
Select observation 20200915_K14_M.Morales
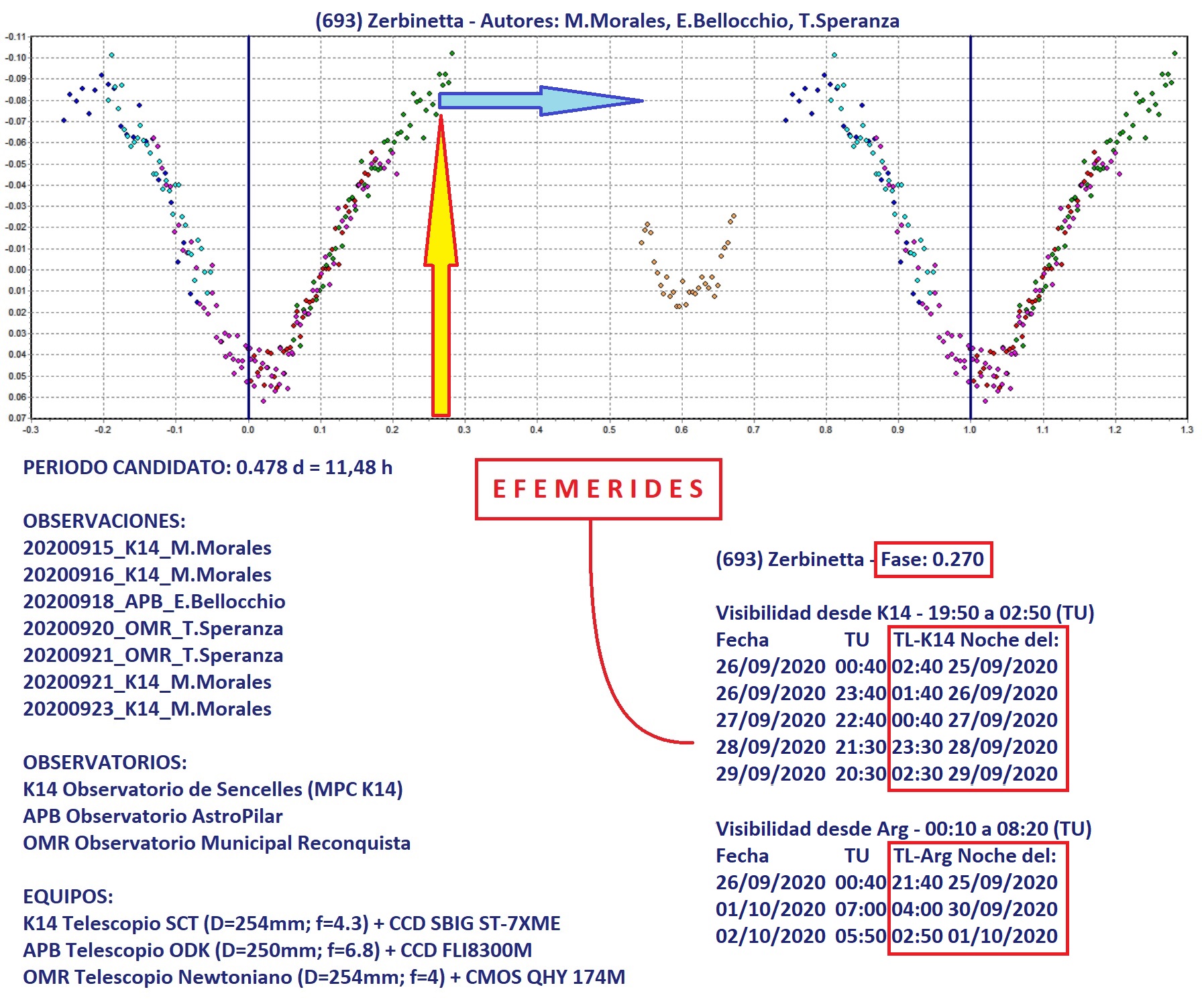point(147,548)
